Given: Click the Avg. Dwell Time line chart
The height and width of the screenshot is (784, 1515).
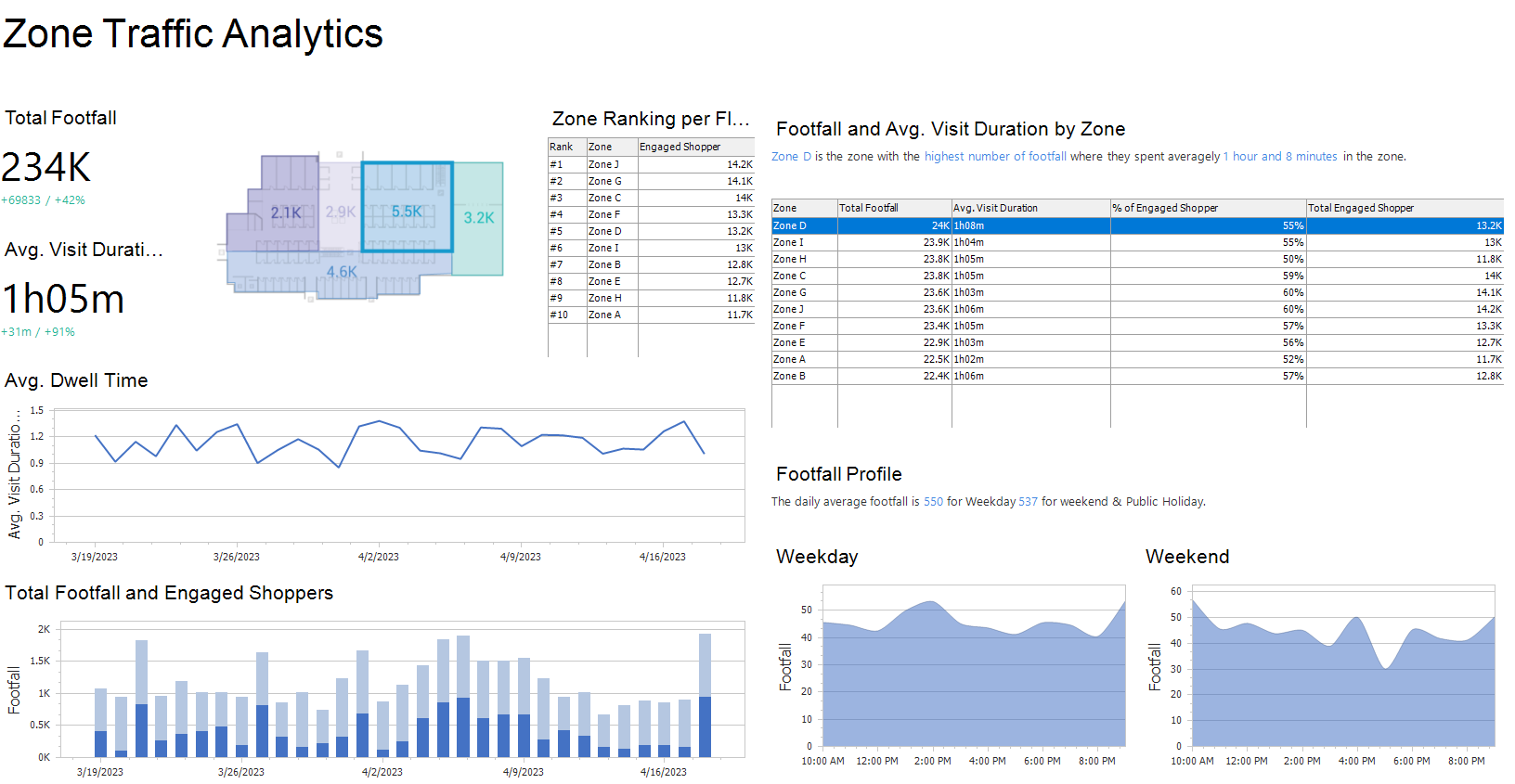Looking at the screenshot, I should [399, 475].
